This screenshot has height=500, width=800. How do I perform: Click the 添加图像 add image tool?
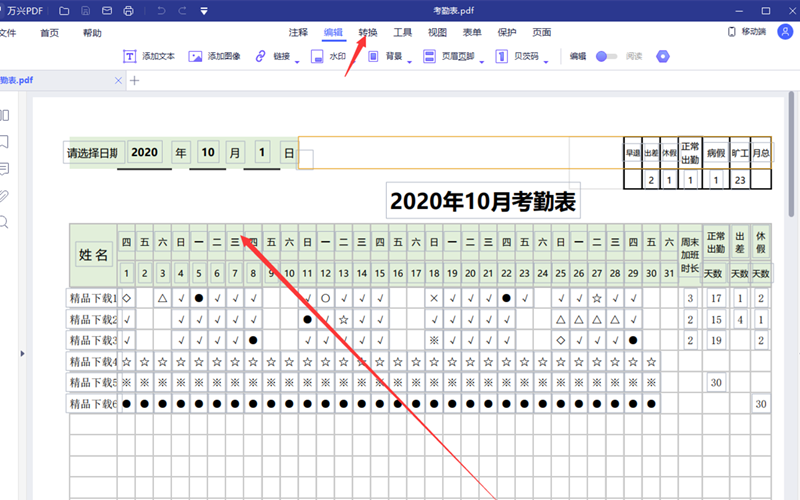click(x=214, y=56)
